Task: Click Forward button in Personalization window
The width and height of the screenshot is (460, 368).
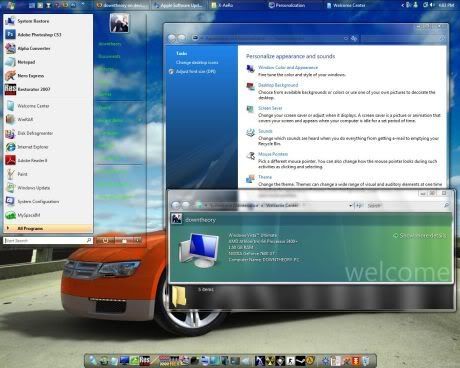Action: pos(182,38)
